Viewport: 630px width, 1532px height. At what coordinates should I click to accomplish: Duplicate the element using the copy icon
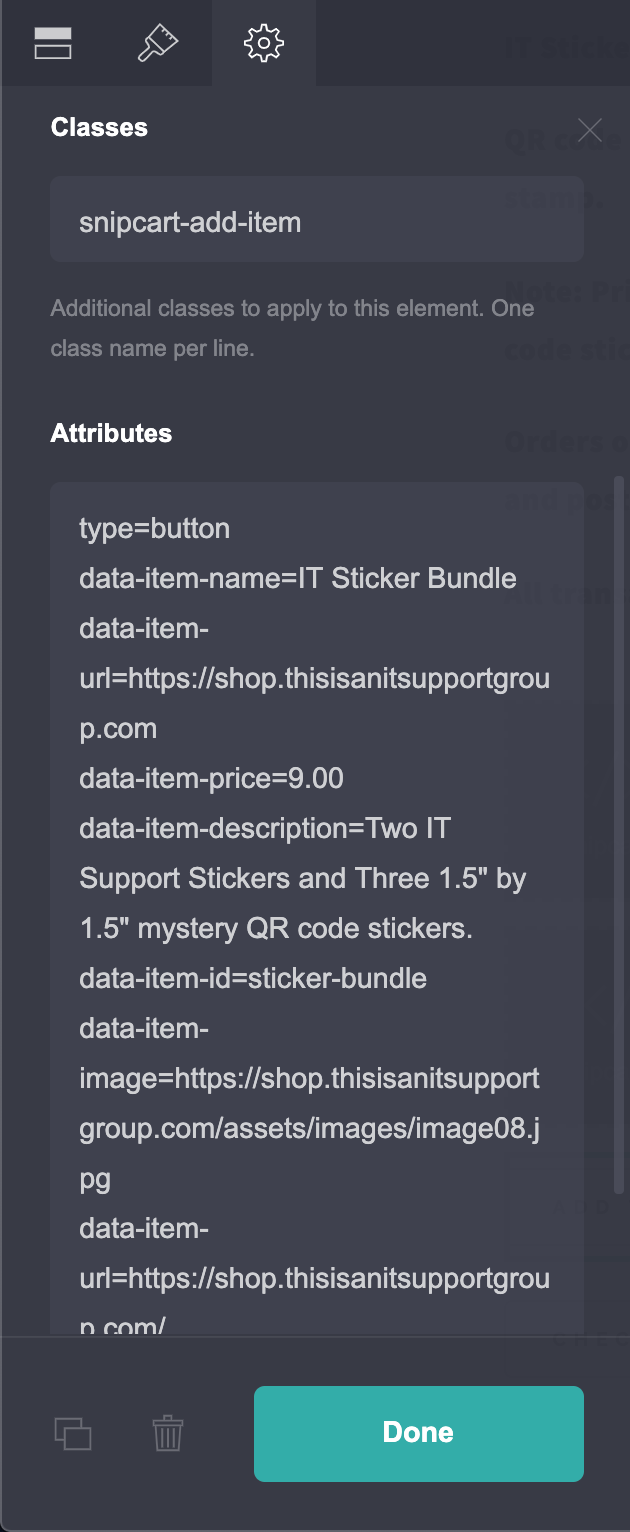pos(73,1433)
